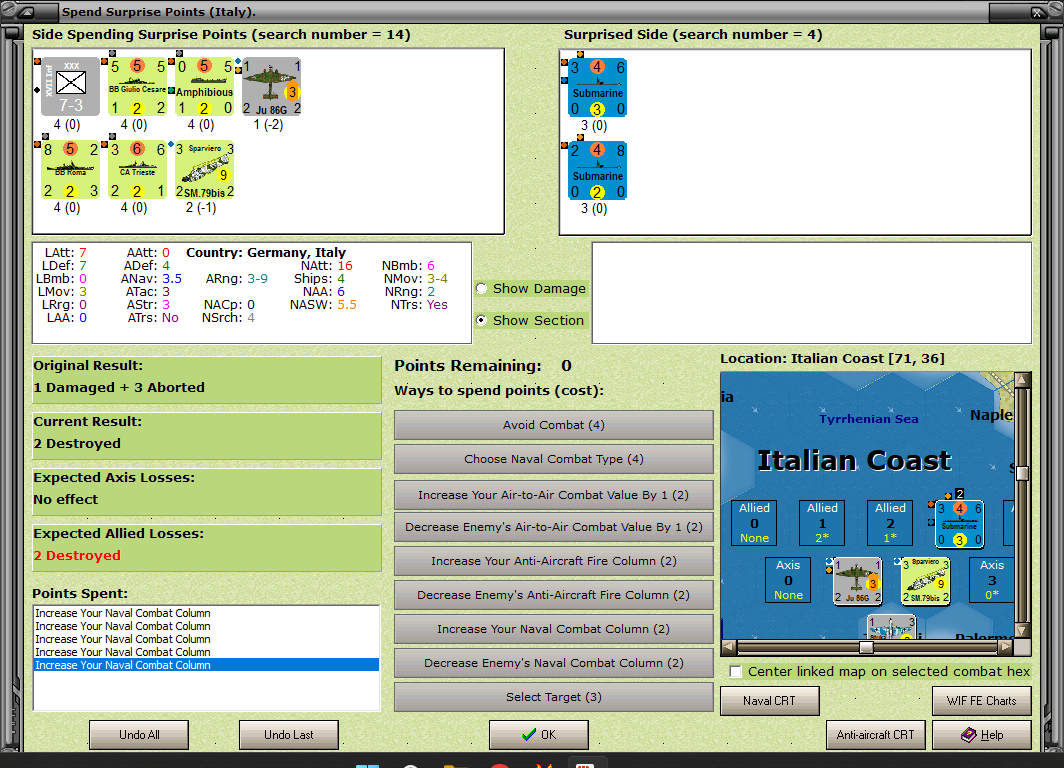Click the map vertical scrollbar down arrow
Image resolution: width=1064 pixels, height=768 pixels.
[x=1023, y=631]
